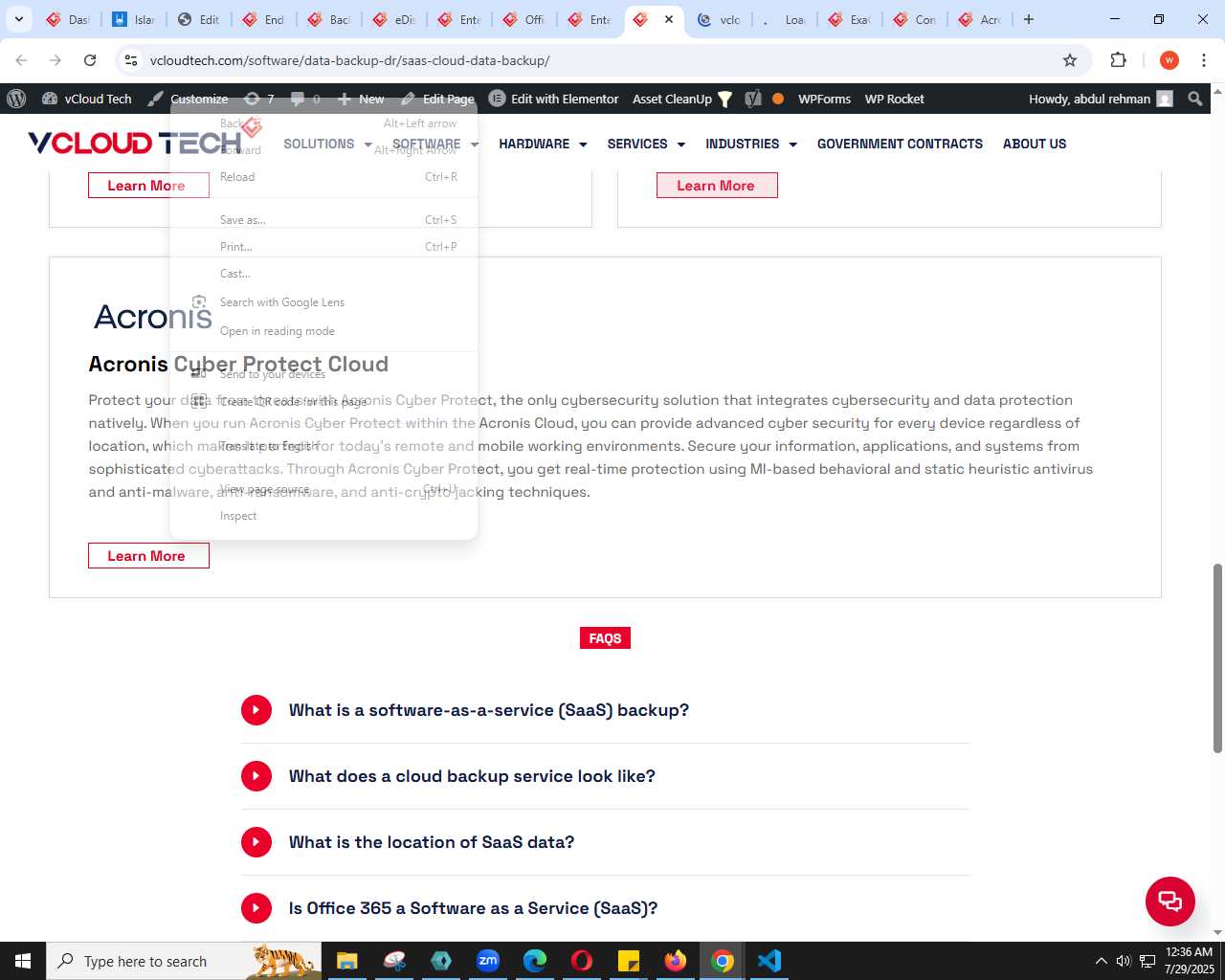Click the volume speaker tray icon
The width and height of the screenshot is (1225, 980).
(x=1124, y=961)
